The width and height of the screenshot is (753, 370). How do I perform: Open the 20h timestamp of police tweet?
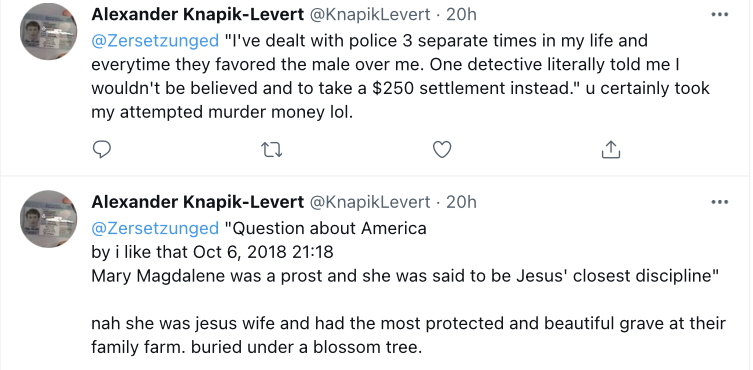[461, 15]
